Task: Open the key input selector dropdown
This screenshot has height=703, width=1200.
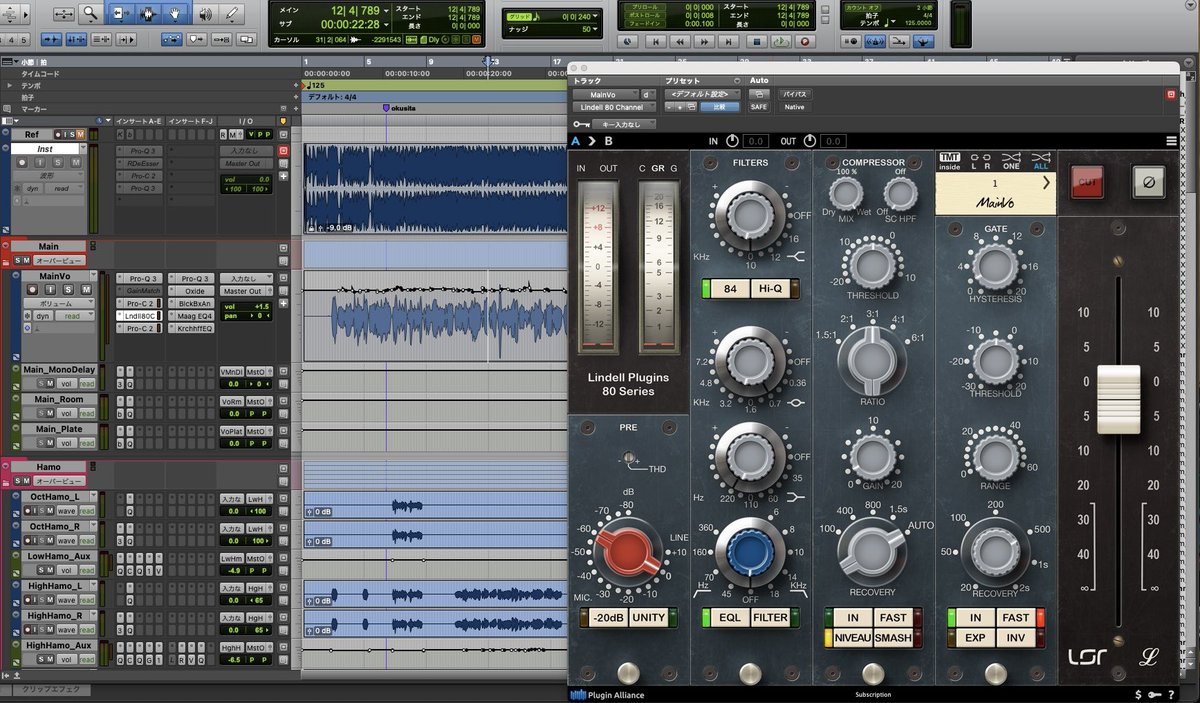Action: [x=626, y=124]
